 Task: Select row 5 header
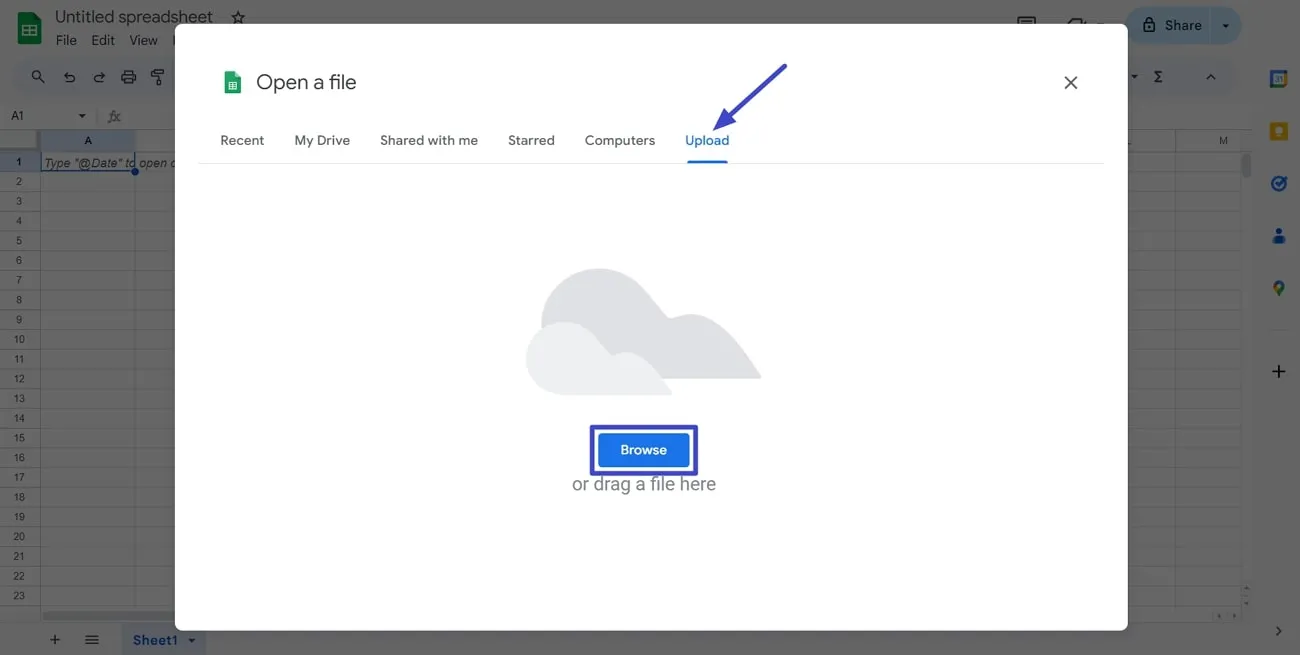click(x=19, y=241)
